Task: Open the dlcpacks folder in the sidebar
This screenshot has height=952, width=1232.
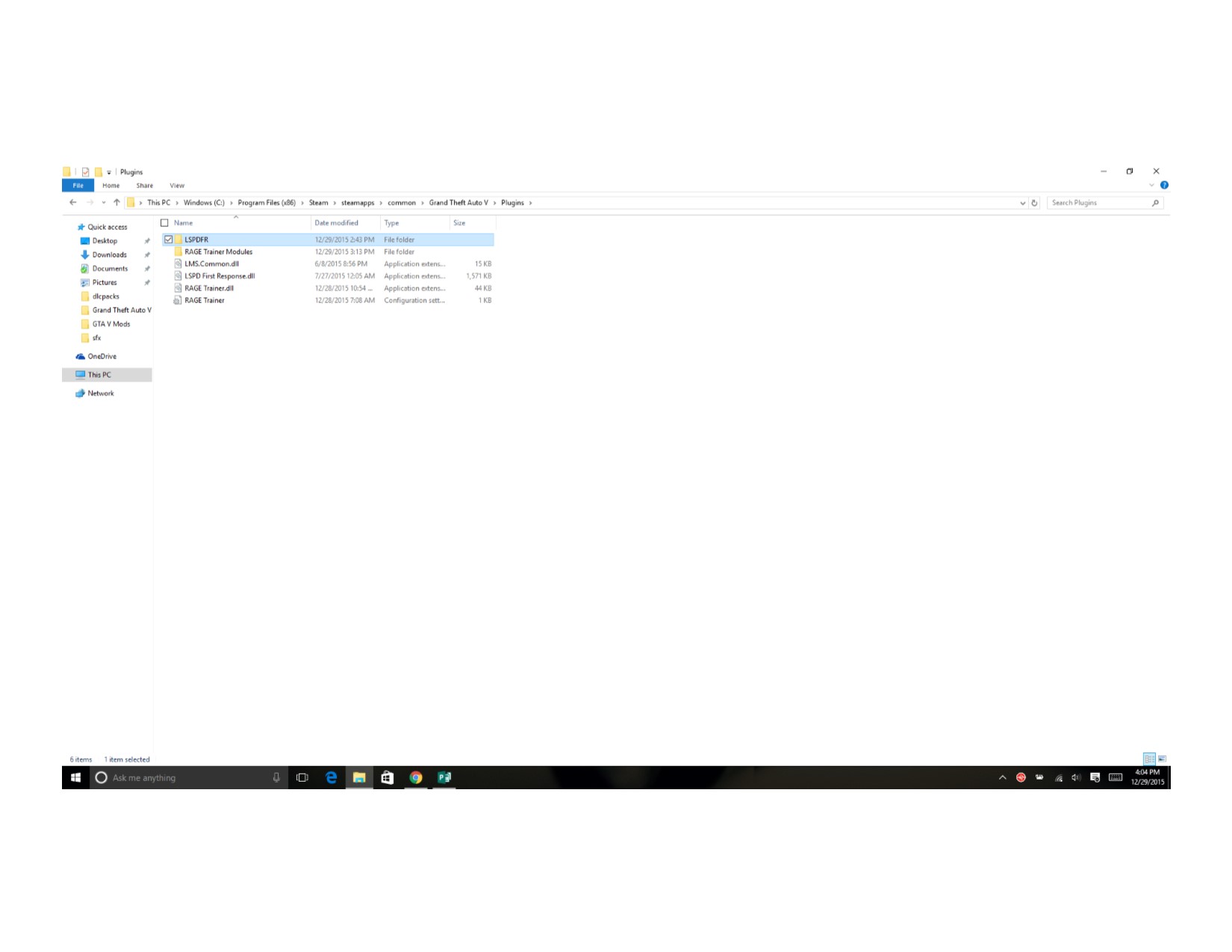Action: pyautogui.click(x=105, y=296)
